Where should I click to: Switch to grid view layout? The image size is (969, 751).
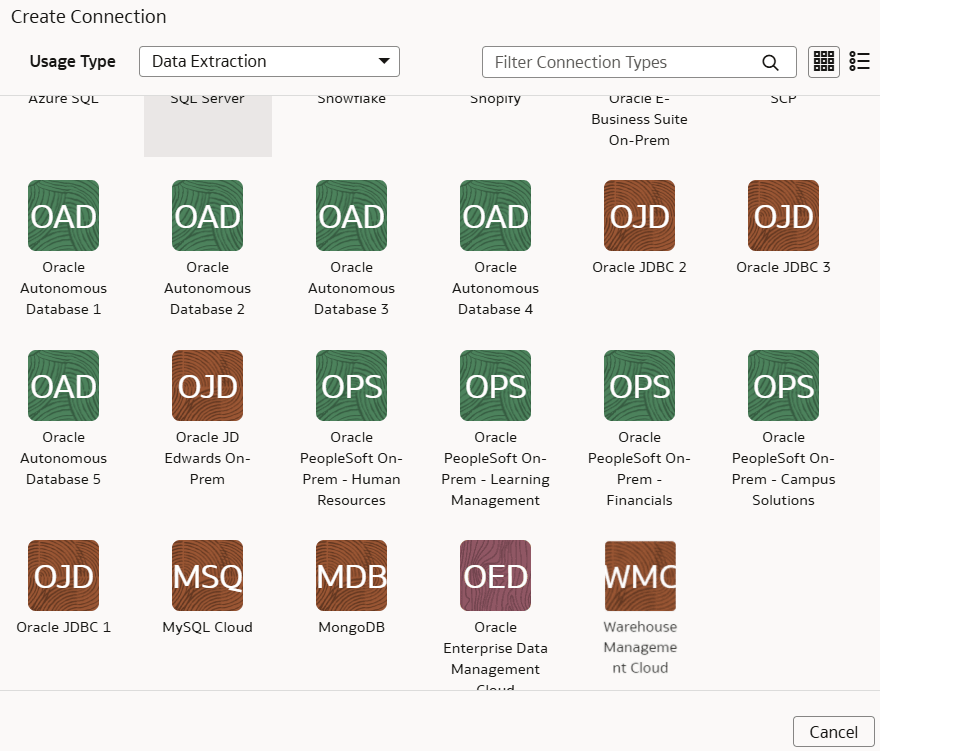tap(823, 61)
